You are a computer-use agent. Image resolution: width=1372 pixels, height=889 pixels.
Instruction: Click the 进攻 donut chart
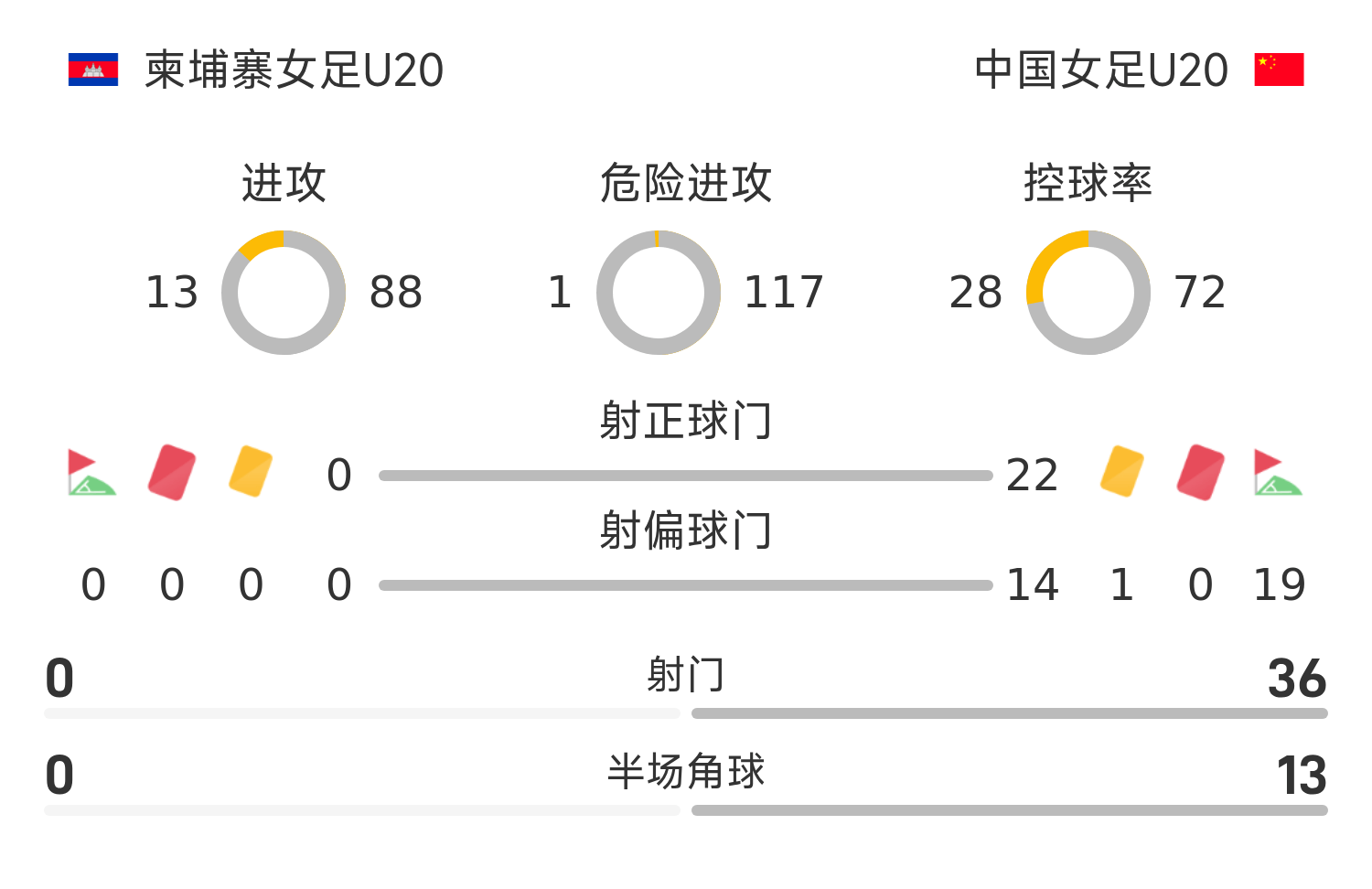[284, 293]
